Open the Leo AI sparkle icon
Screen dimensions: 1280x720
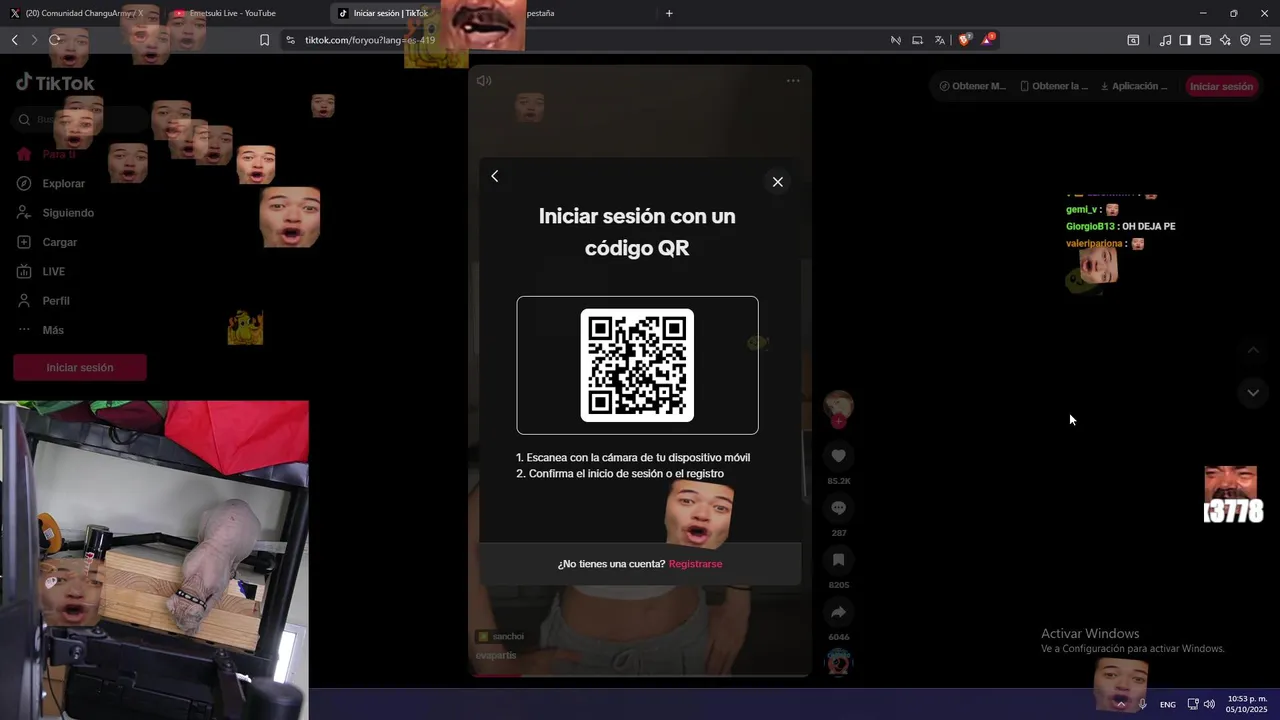[x=1225, y=40]
